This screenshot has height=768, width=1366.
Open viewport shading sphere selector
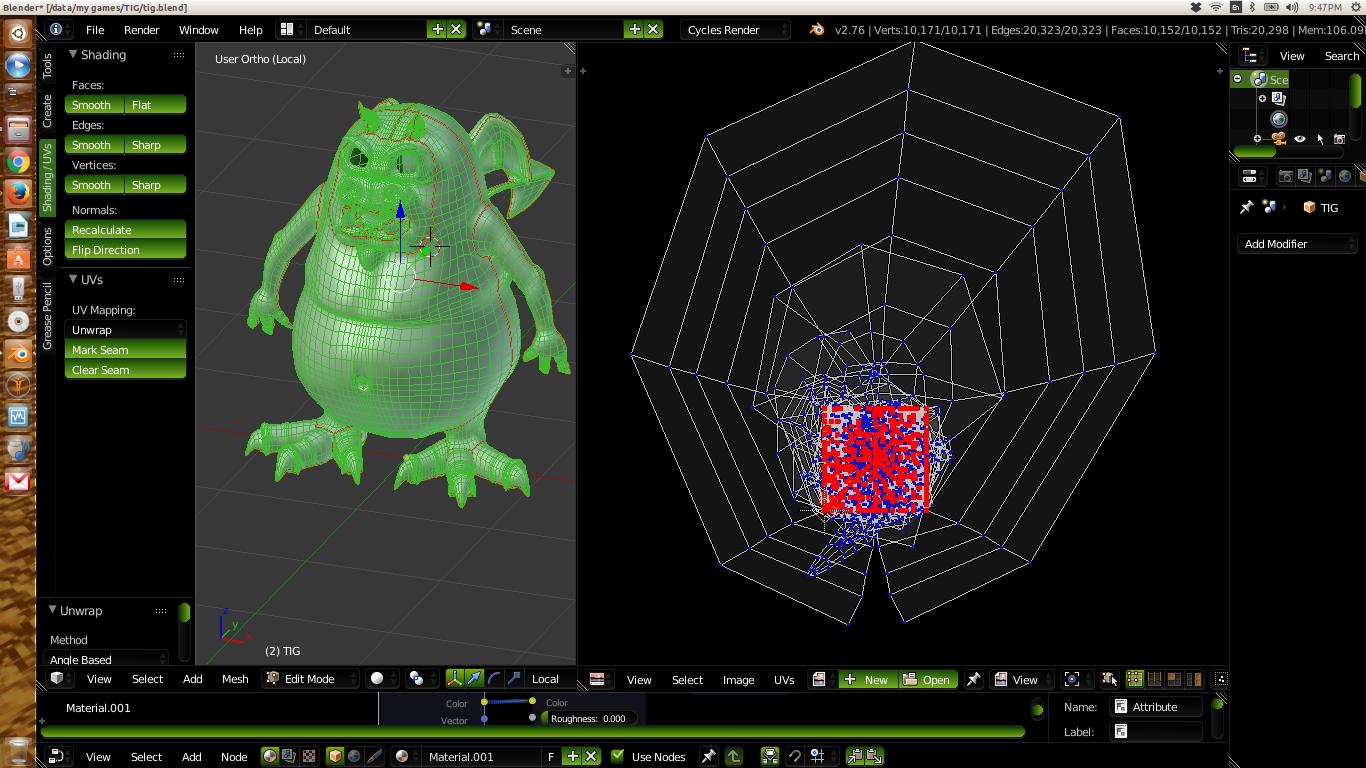pos(380,678)
